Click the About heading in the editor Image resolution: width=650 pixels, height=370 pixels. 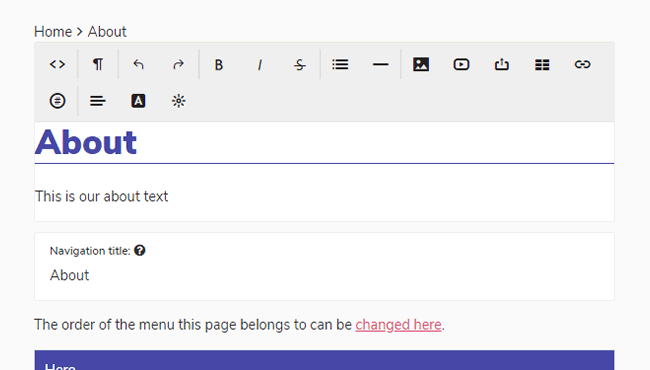click(86, 142)
